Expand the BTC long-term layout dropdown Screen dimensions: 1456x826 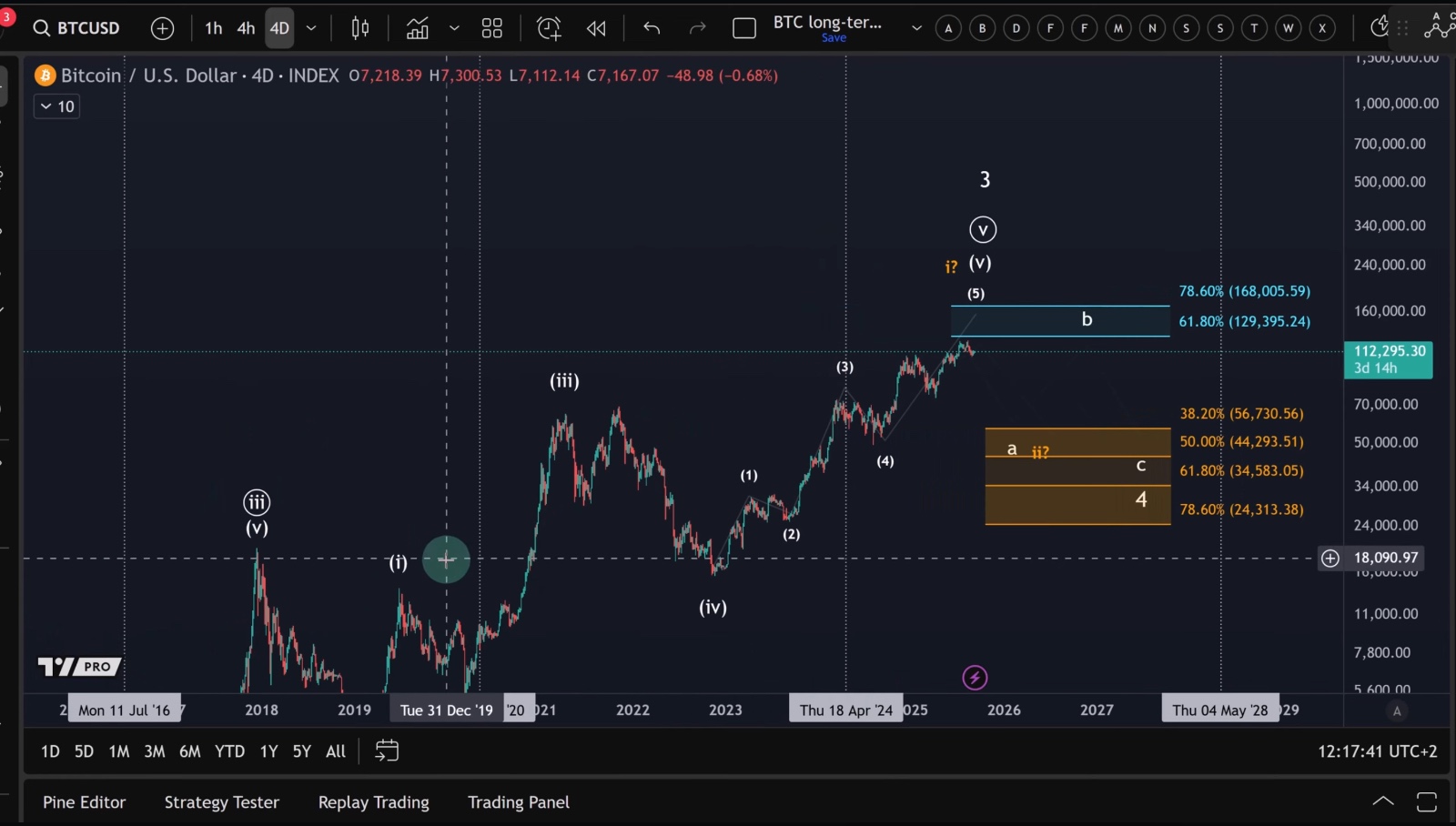916,28
